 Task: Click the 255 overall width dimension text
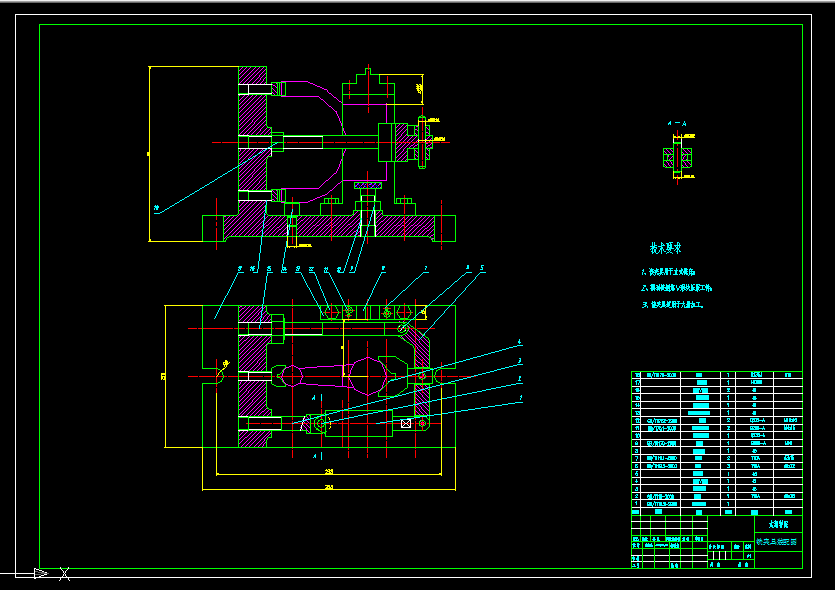click(x=329, y=487)
